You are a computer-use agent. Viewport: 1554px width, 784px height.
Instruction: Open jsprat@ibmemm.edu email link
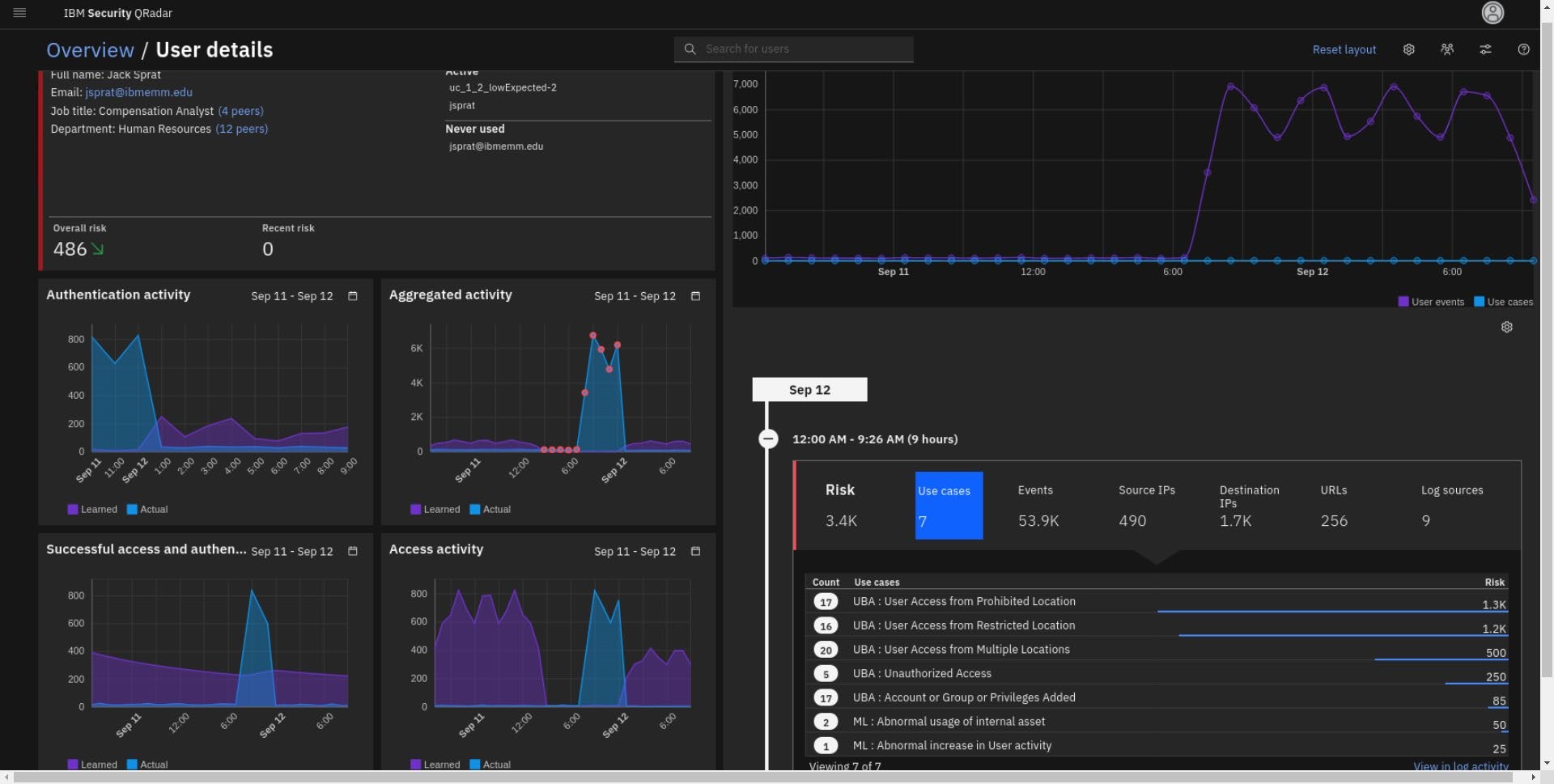[138, 92]
